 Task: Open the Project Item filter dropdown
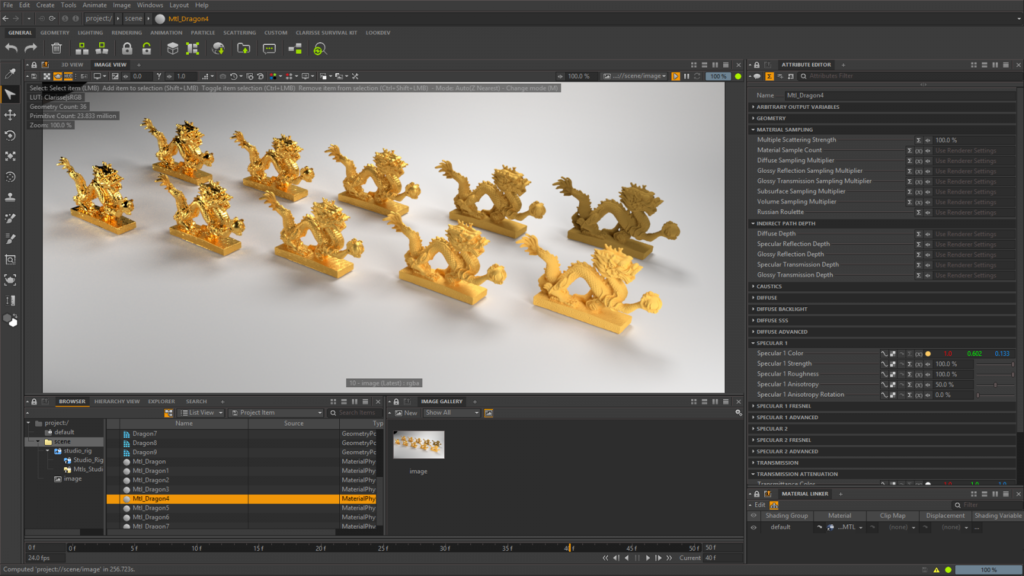point(277,413)
